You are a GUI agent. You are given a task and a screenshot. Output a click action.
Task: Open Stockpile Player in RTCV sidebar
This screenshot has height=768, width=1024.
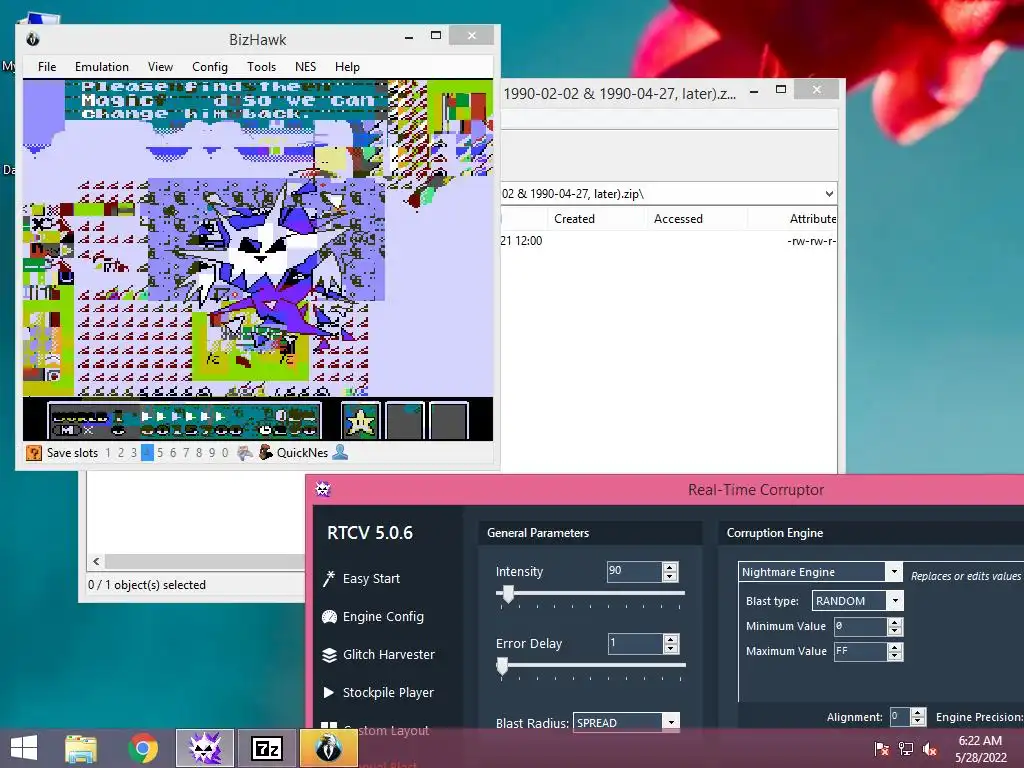pos(377,692)
